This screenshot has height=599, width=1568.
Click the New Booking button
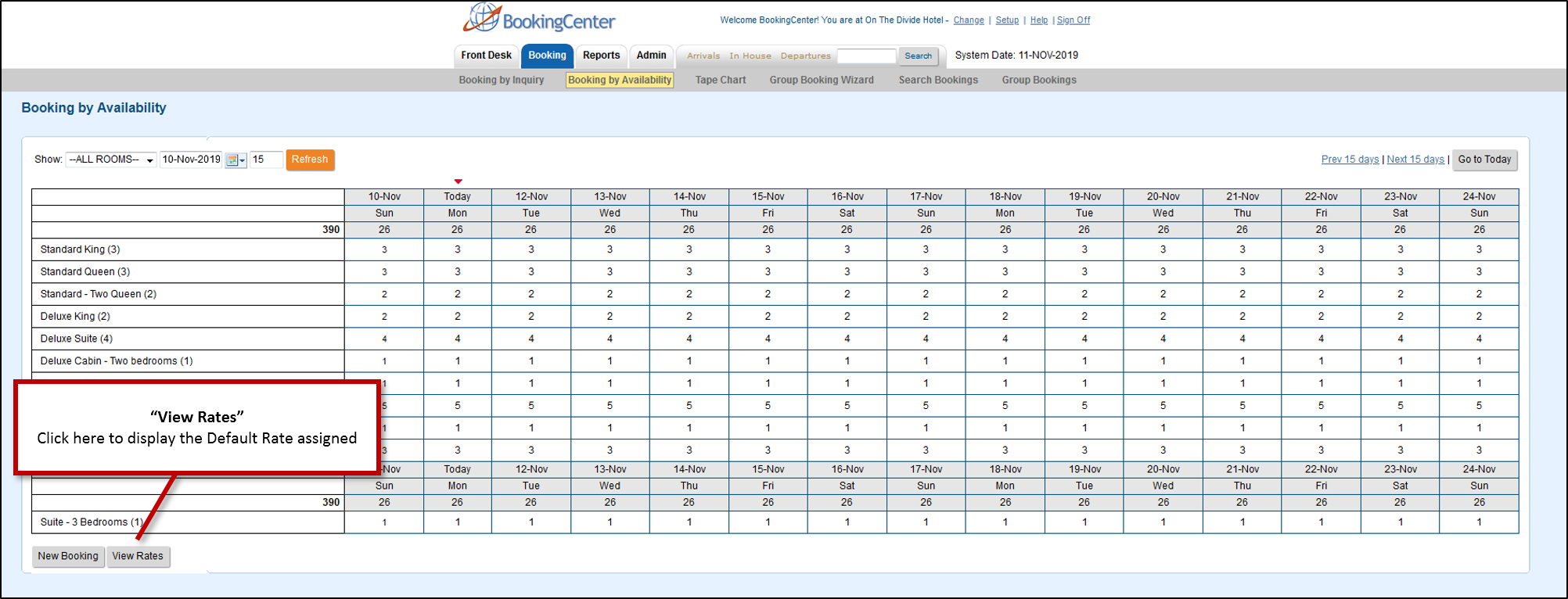(68, 556)
